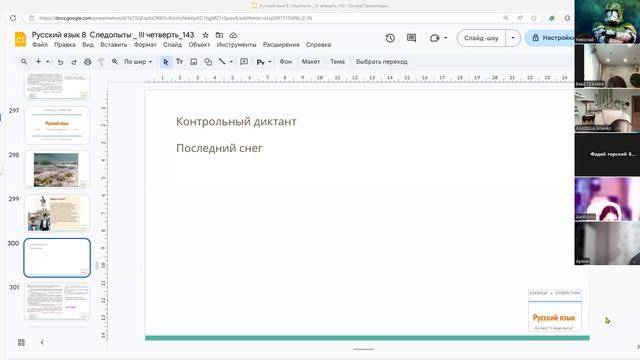The width and height of the screenshot is (640, 360).
Task: Select the text box tool
Action: coord(180,62)
